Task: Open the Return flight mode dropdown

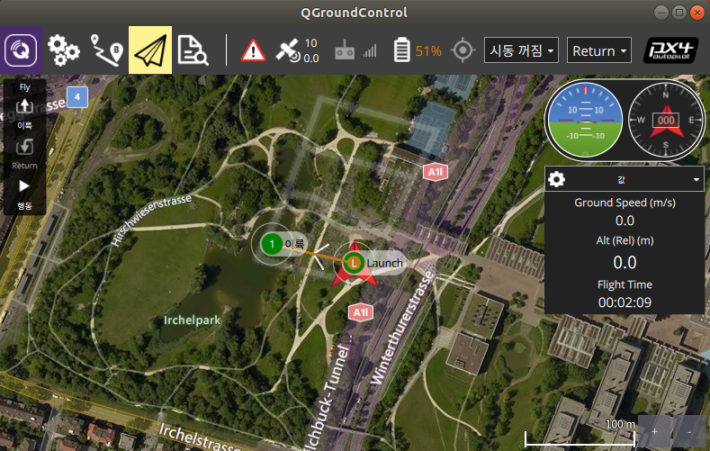Action: [x=599, y=50]
